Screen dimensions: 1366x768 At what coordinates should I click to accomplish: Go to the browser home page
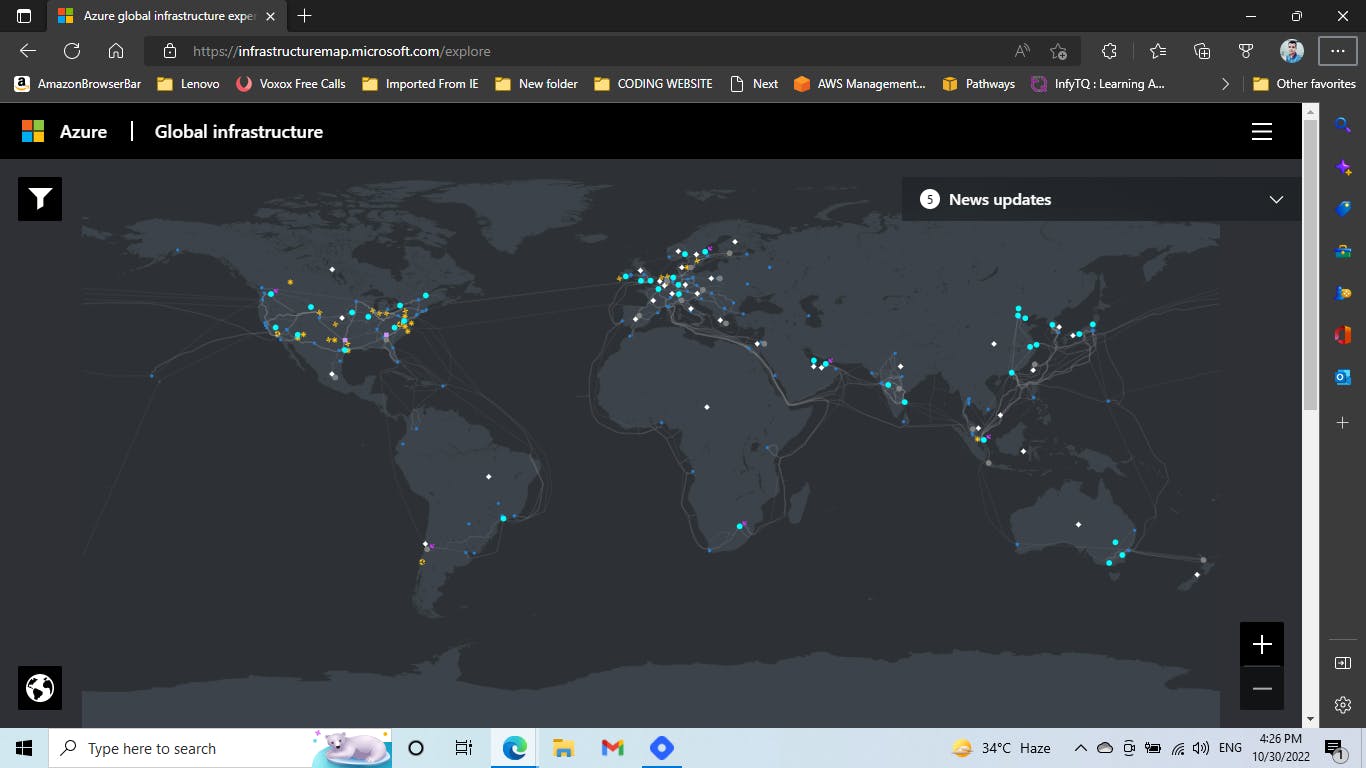[116, 51]
